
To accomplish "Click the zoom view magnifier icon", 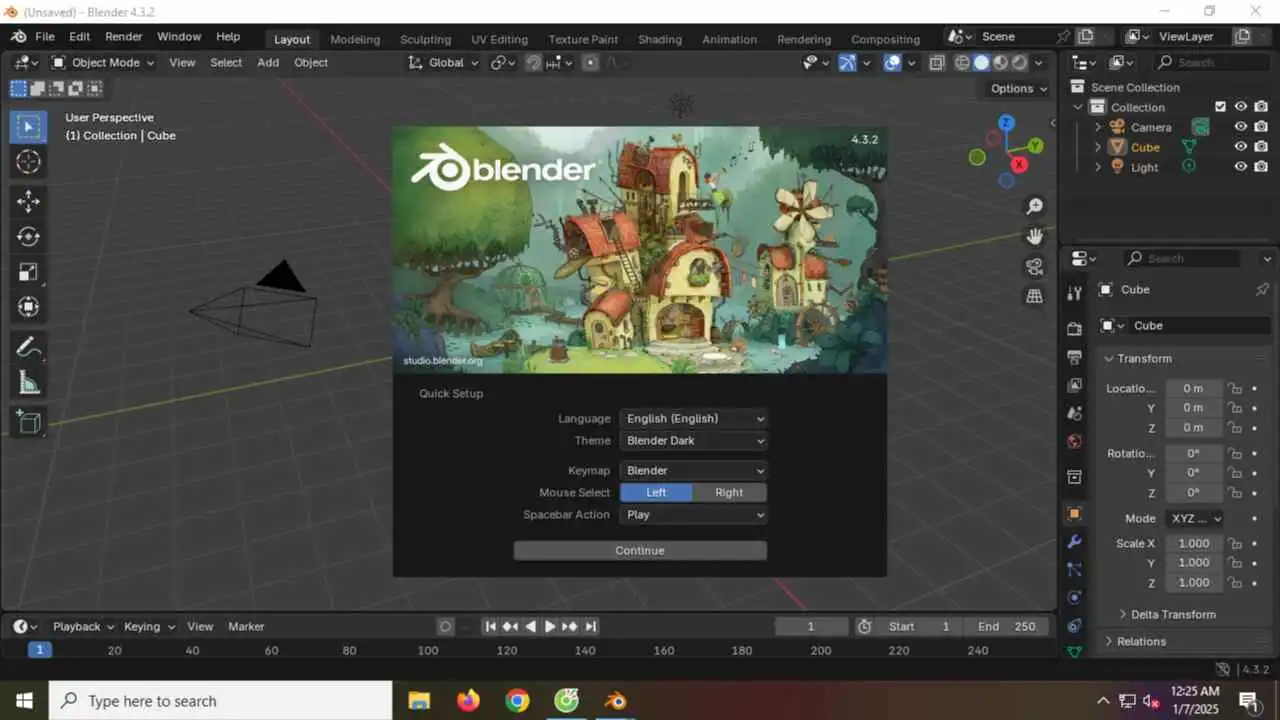I will [1034, 206].
